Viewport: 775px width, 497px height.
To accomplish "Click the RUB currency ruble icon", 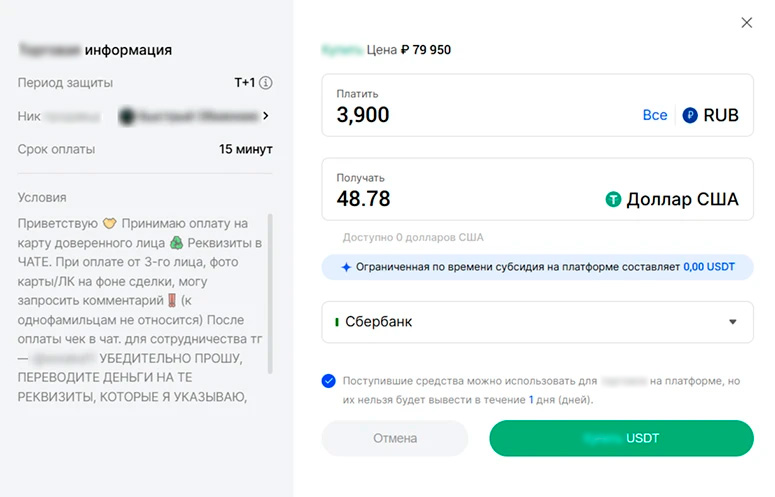I will coord(690,115).
